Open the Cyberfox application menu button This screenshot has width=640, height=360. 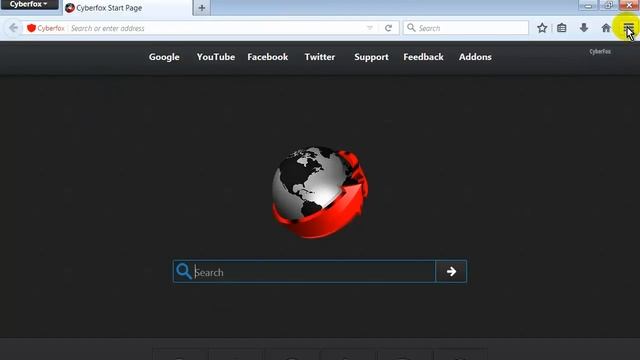29,4
